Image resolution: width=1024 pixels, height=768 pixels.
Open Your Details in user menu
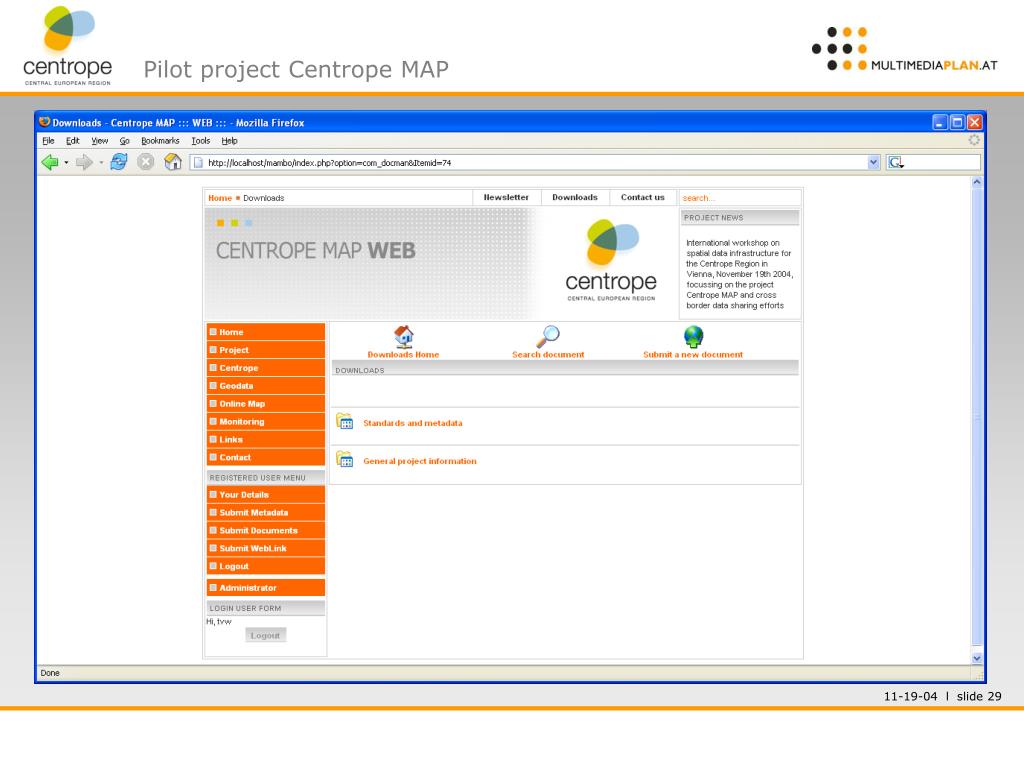[x=266, y=494]
